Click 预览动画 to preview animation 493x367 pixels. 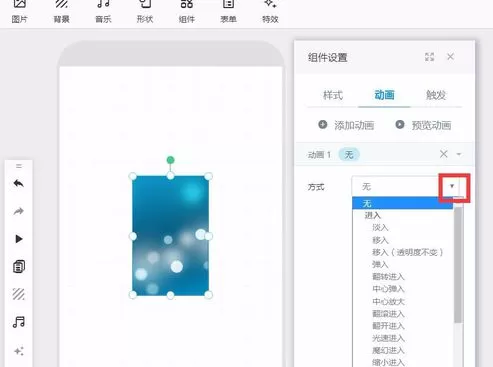coord(423,125)
